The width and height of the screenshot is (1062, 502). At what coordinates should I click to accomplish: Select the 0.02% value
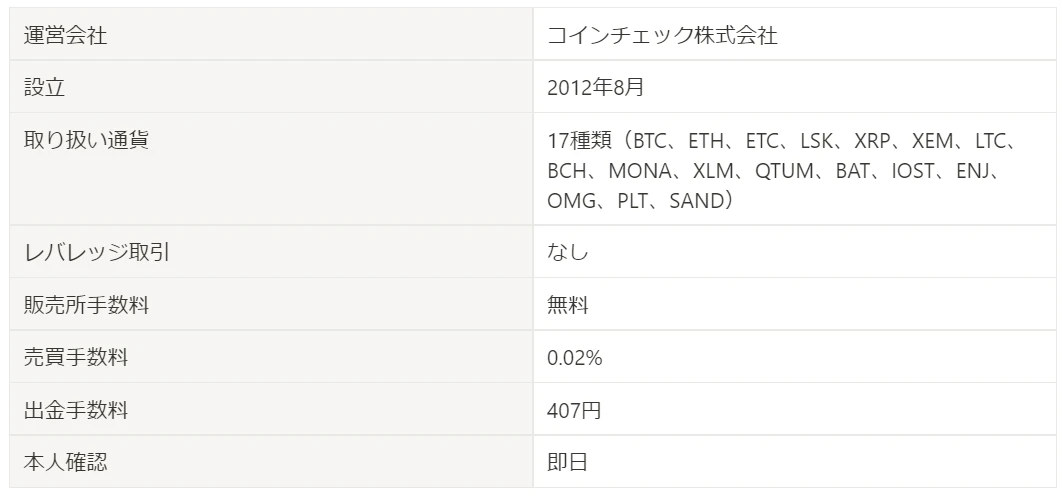click(574, 357)
